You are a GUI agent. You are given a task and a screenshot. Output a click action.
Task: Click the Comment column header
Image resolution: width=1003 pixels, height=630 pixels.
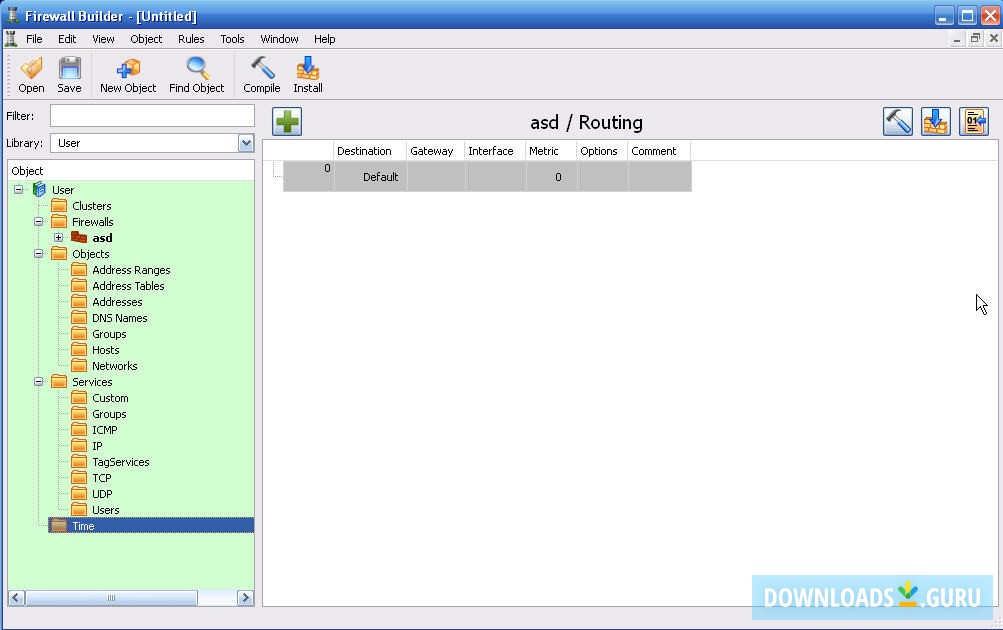pyautogui.click(x=659, y=151)
